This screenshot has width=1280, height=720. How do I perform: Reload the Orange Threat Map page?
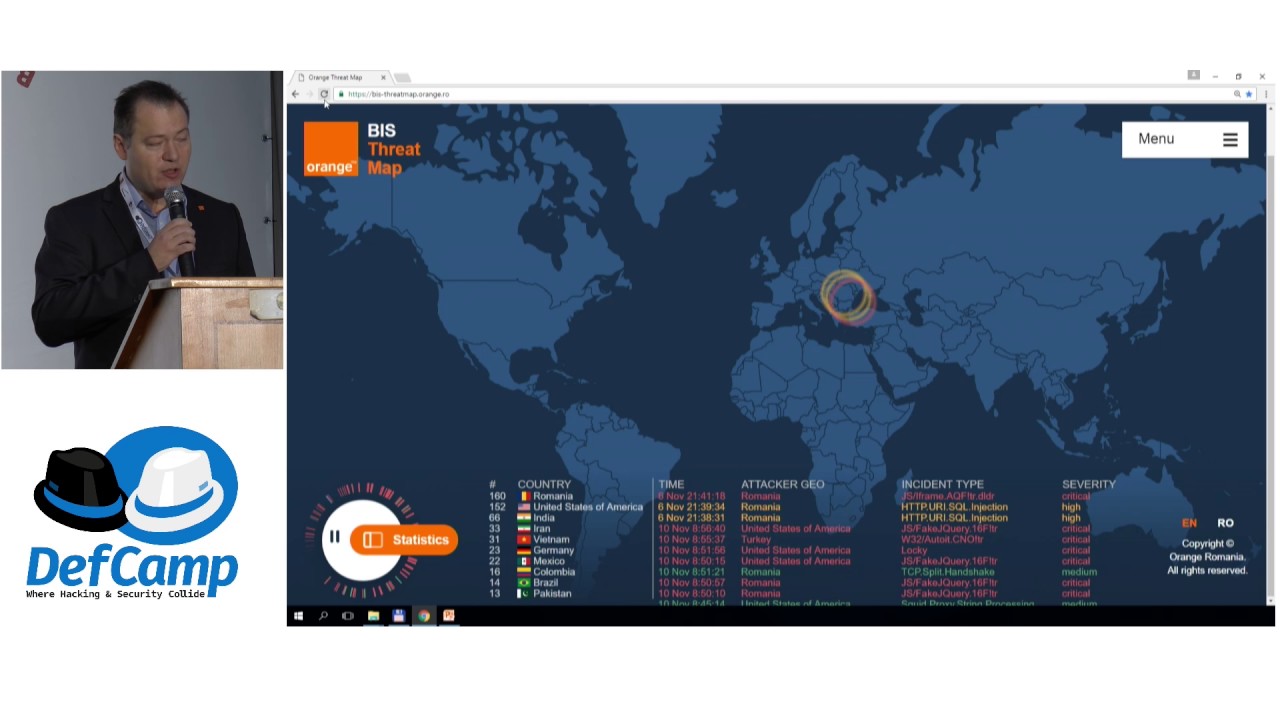pyautogui.click(x=323, y=94)
